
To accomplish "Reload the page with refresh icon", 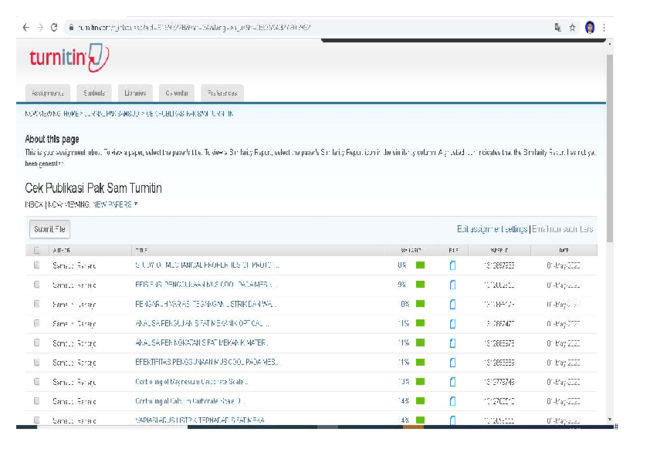I will (54, 27).
